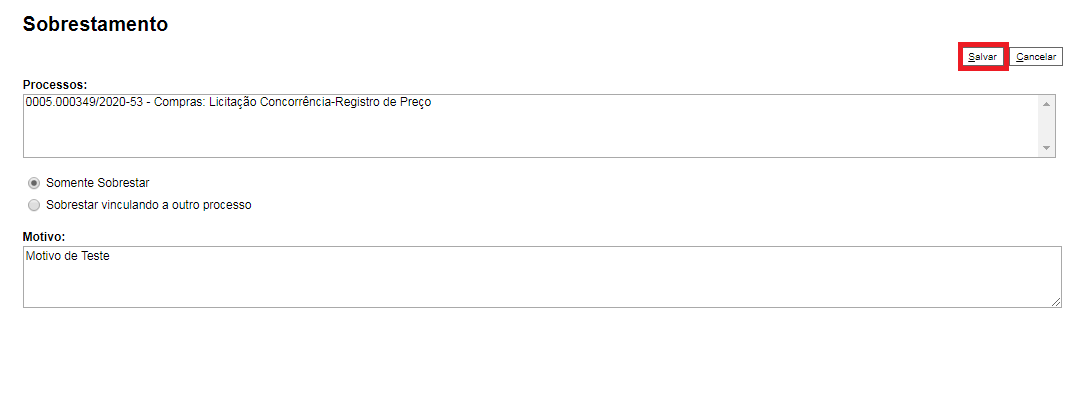Click the Sobrestamento page heading
This screenshot has height=397, width=1078.
96,24
